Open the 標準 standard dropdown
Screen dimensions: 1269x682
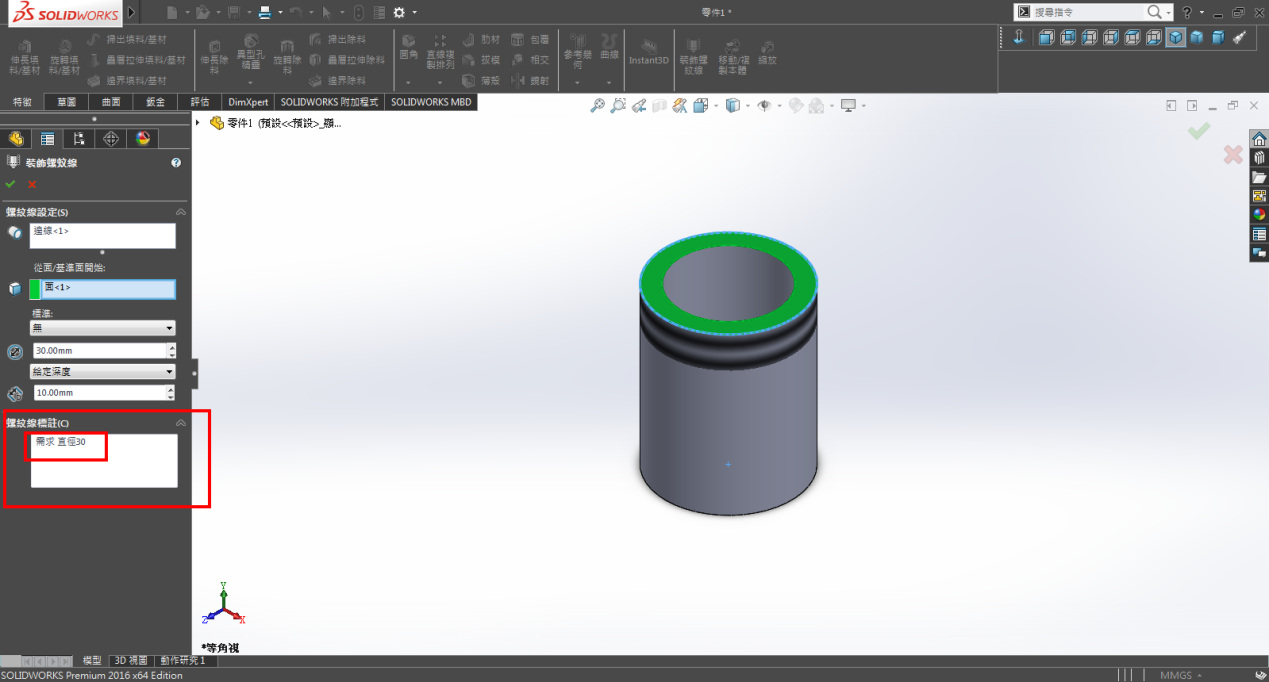coord(103,328)
